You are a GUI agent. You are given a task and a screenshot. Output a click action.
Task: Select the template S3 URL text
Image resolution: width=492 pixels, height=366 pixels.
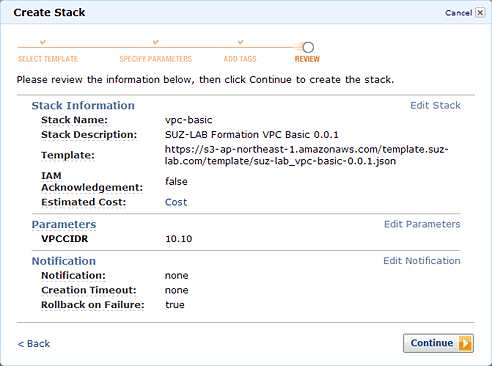point(307,155)
